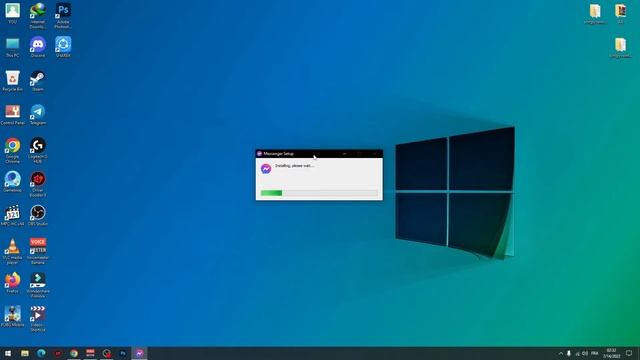Click the Messenger icon in the setup dialog
Image resolution: width=640 pixels, height=360 pixels.
click(266, 169)
